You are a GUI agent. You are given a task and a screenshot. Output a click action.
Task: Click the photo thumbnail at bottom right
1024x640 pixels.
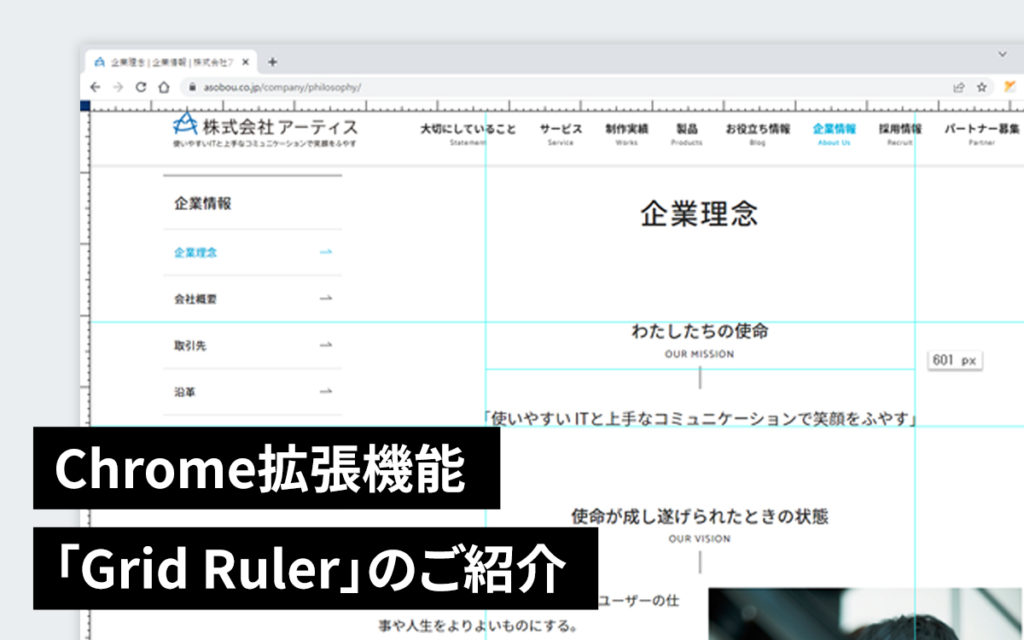tap(866, 614)
